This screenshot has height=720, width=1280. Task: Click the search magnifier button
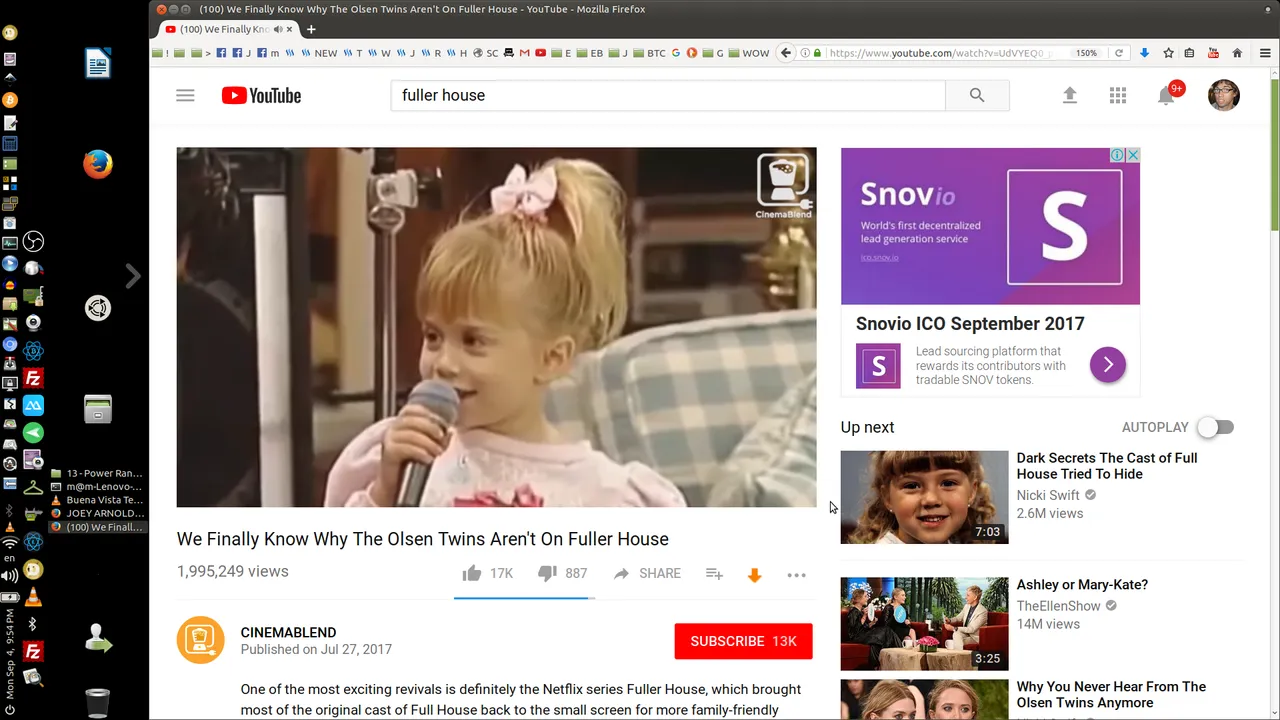[x=977, y=95]
